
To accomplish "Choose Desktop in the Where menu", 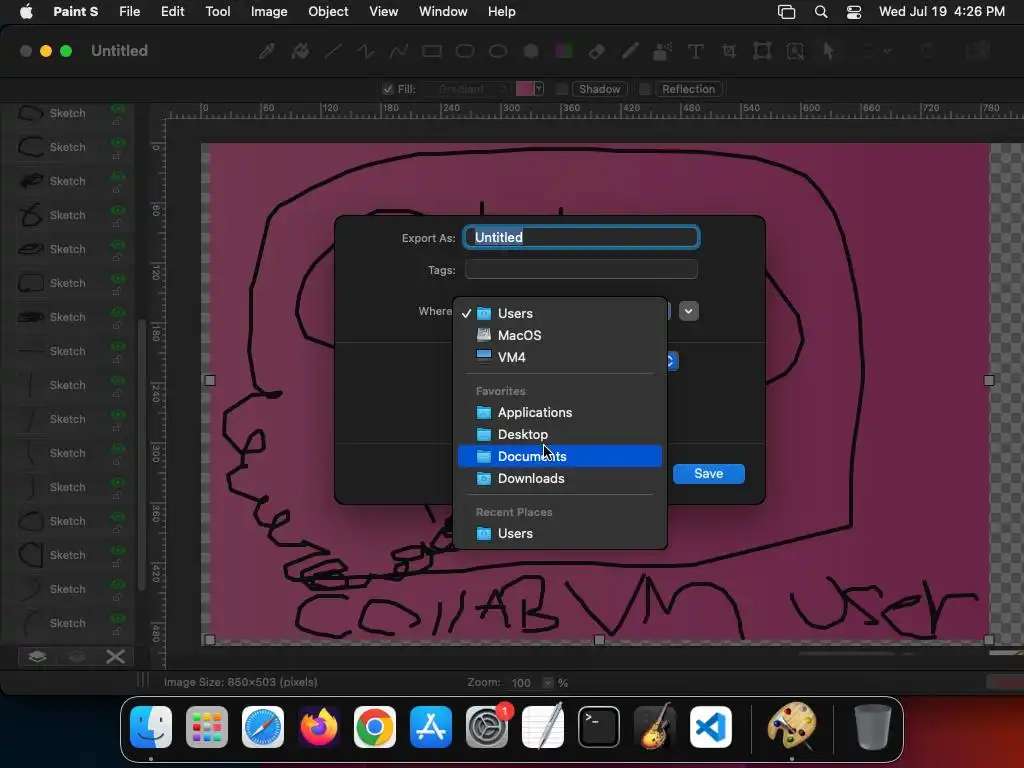I will pos(560,434).
